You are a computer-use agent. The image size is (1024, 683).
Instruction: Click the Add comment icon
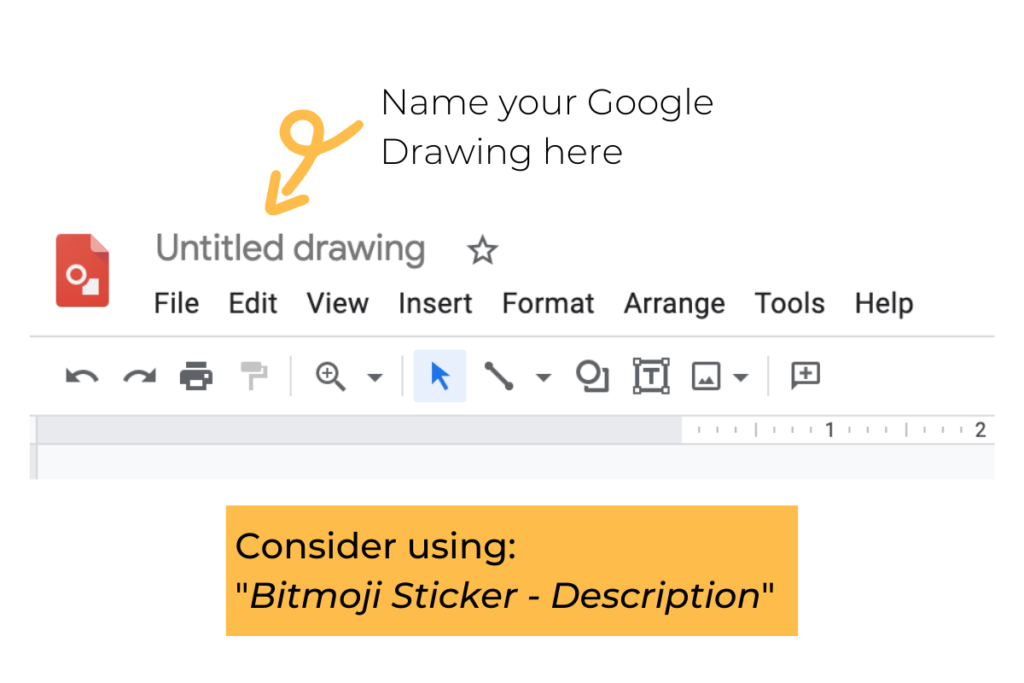(x=805, y=376)
